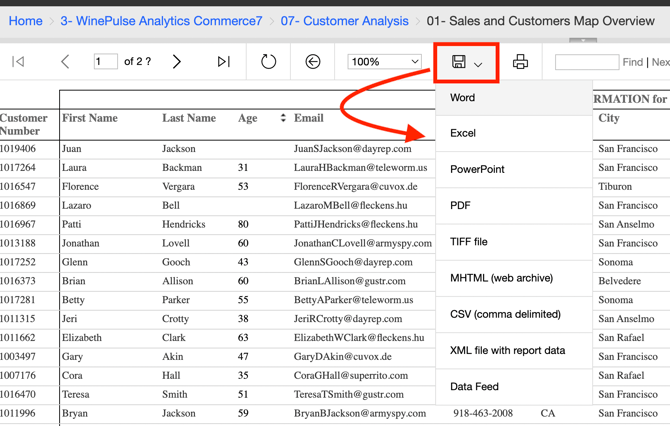Click the current page number field
The width and height of the screenshot is (670, 426).
coord(105,62)
